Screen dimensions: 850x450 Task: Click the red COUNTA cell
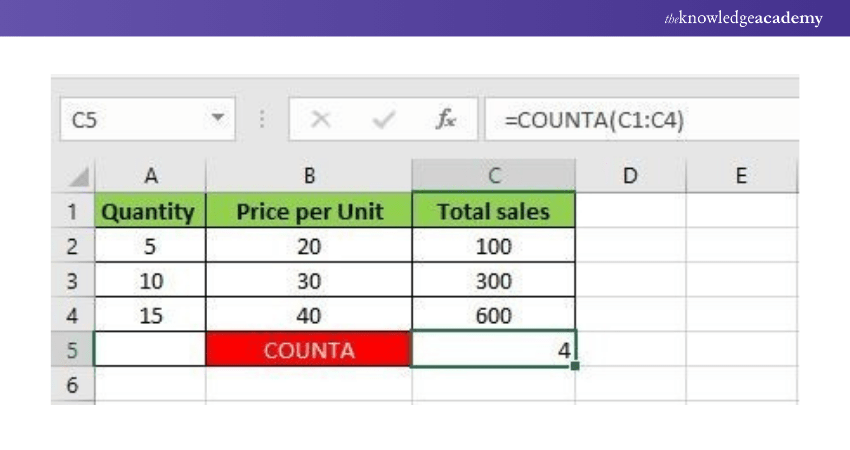pyautogui.click(x=309, y=350)
